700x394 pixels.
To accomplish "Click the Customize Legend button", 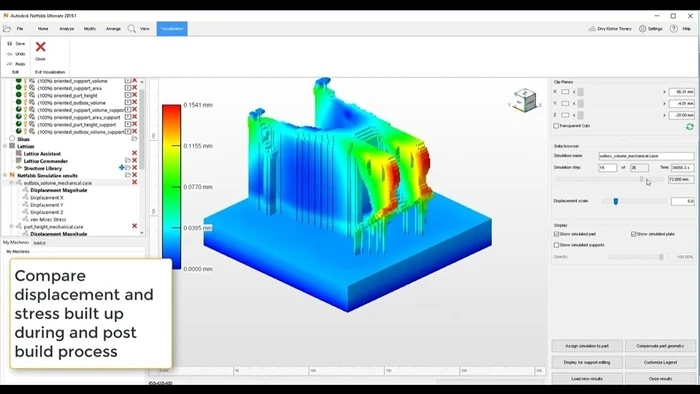I will (660, 362).
